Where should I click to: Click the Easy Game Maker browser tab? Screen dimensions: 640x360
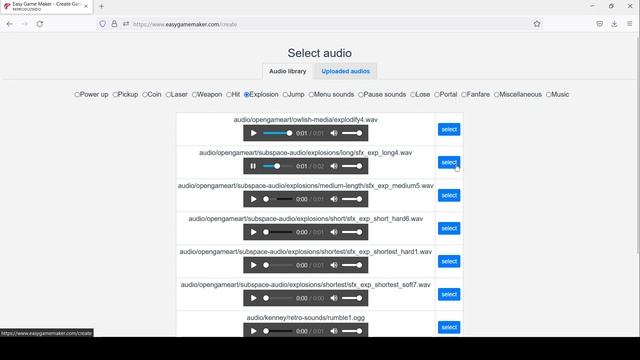pos(46,6)
